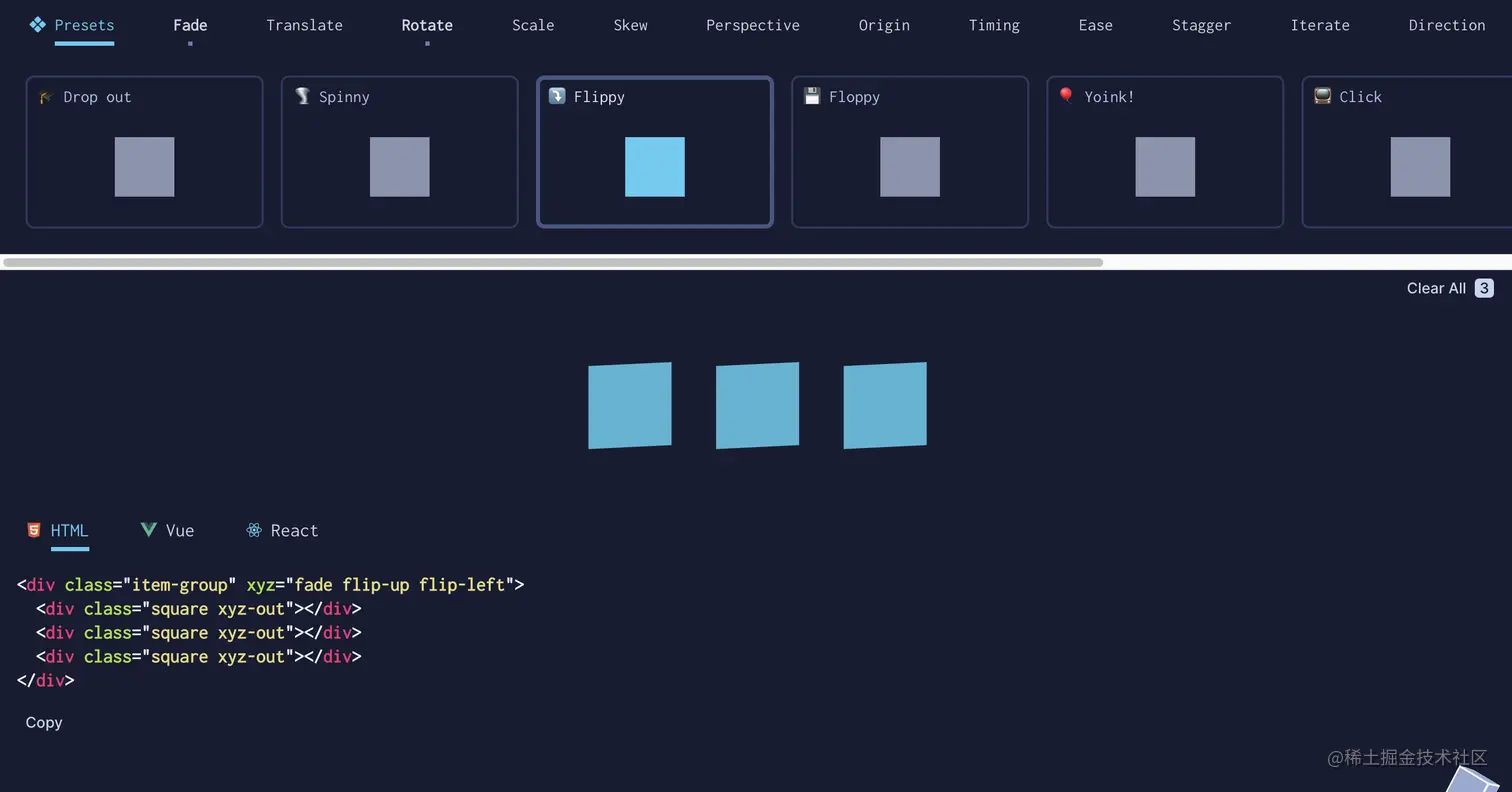
Task: Click the class="item-group" code text
Action: (x=151, y=585)
